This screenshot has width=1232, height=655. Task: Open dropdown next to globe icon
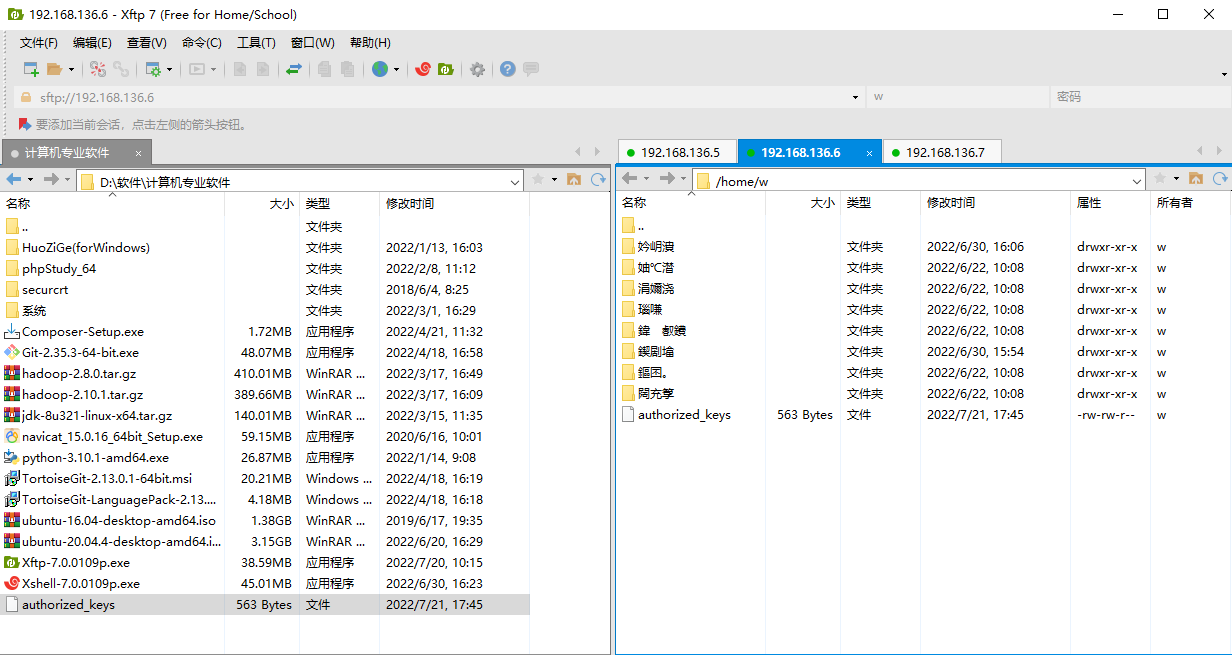point(396,70)
